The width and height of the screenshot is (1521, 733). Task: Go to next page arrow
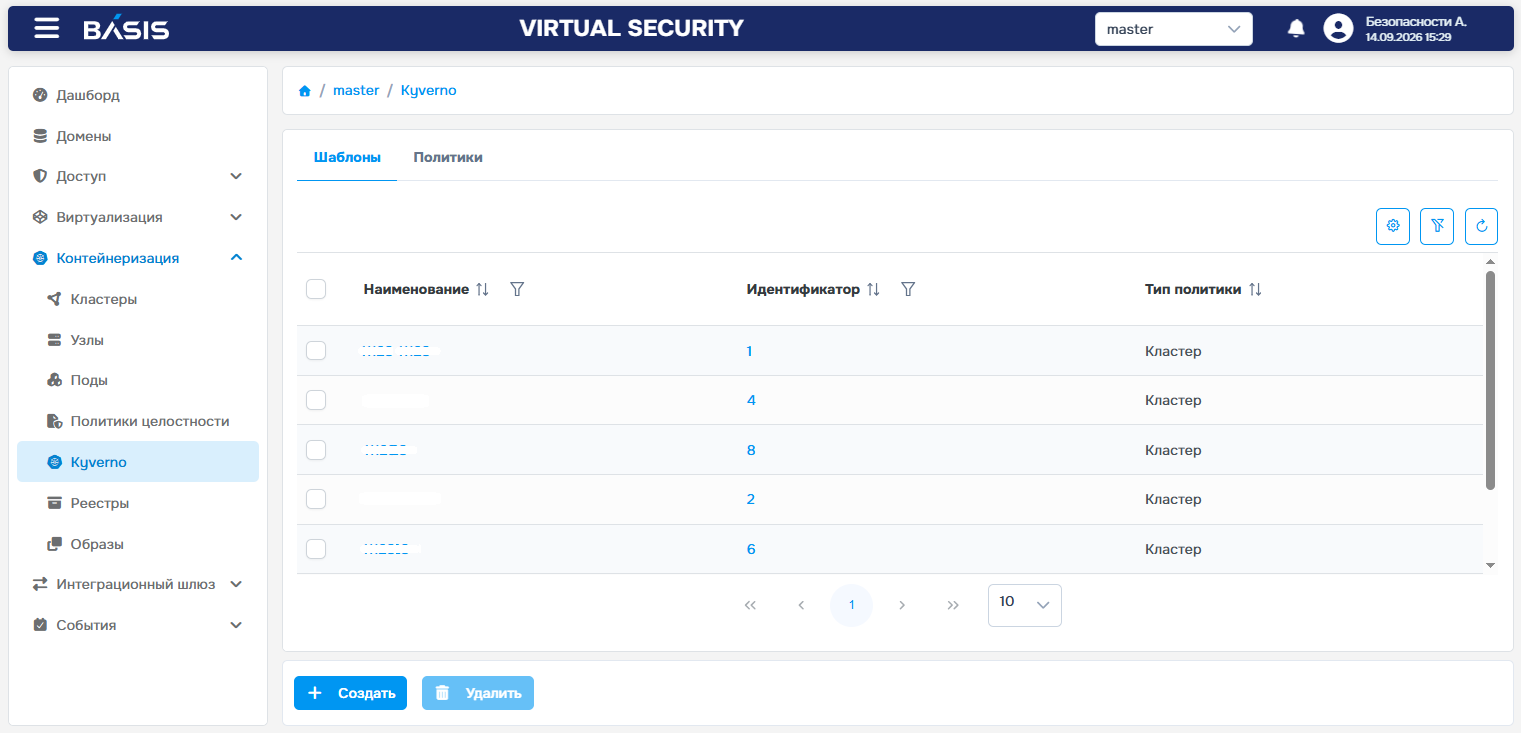coord(902,605)
